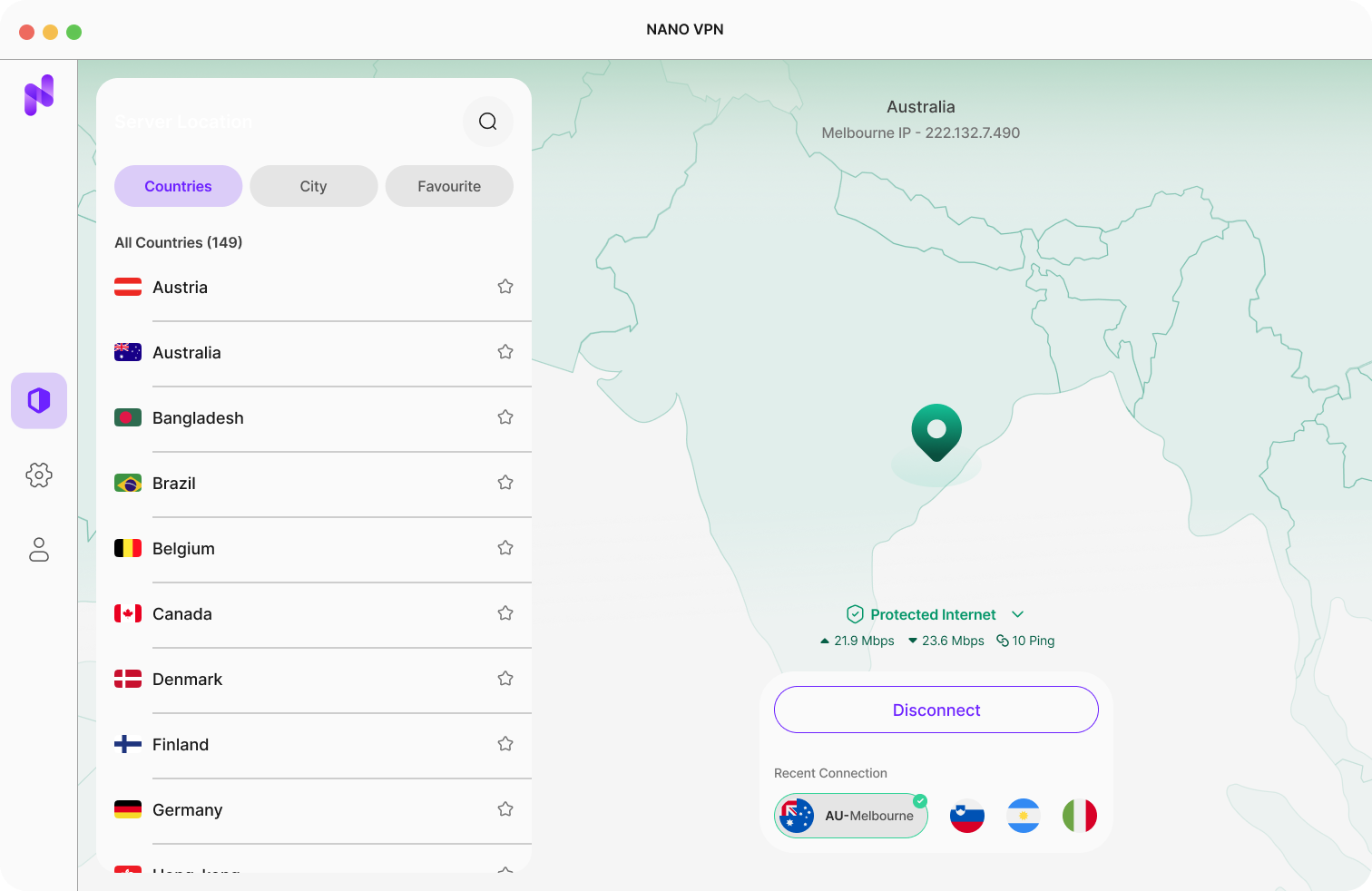Click the Australia flag icon in list
This screenshot has width=1372, height=891.
pos(128,353)
